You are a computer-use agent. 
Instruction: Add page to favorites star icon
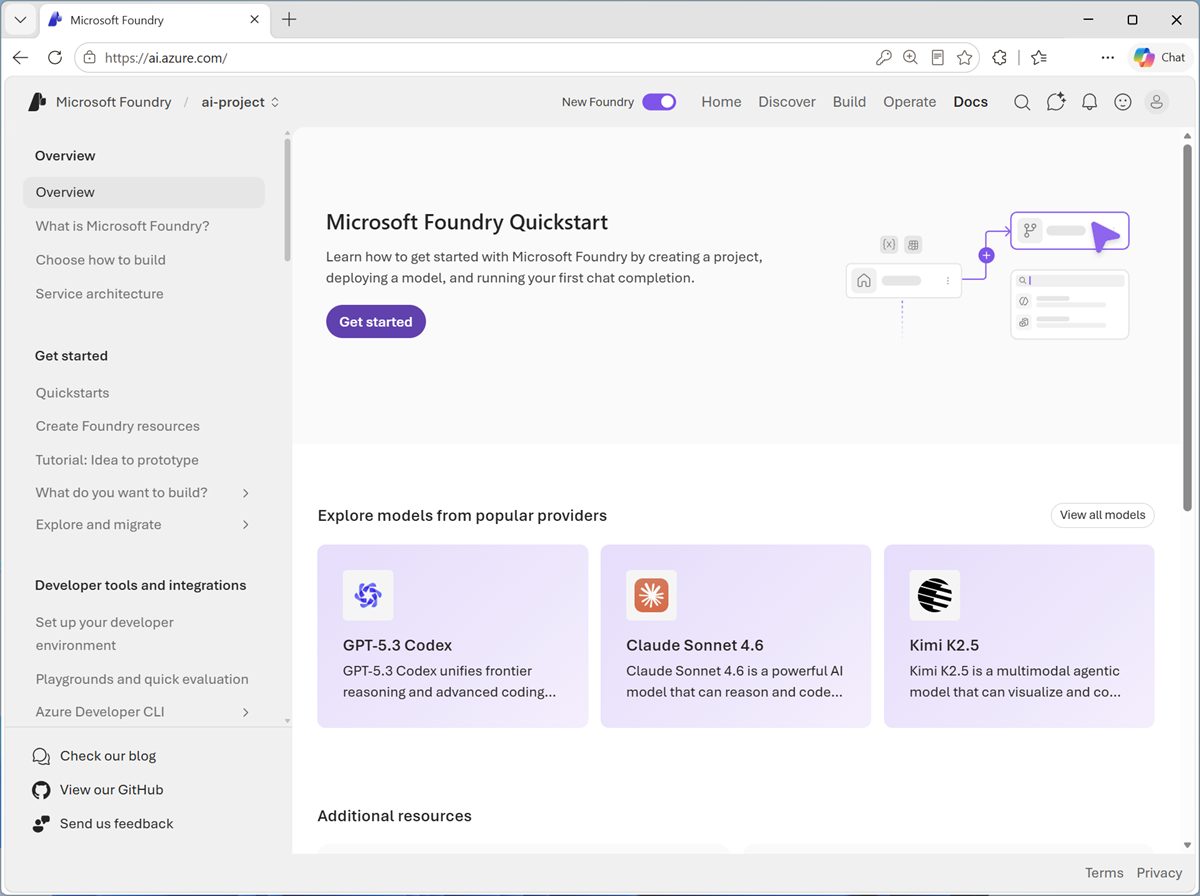pos(964,58)
